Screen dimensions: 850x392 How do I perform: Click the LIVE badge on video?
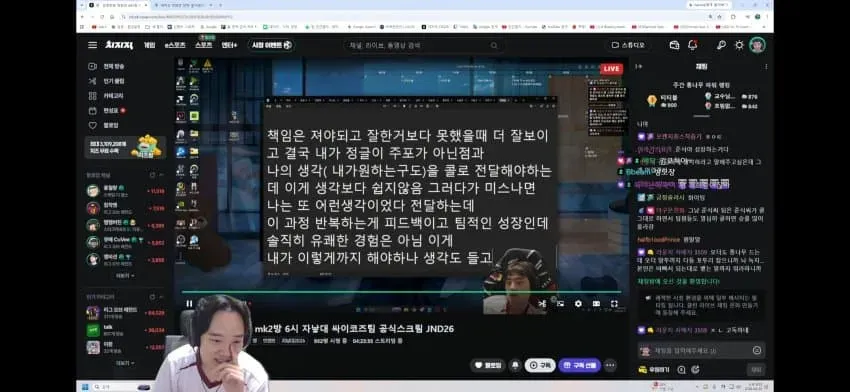tap(611, 69)
